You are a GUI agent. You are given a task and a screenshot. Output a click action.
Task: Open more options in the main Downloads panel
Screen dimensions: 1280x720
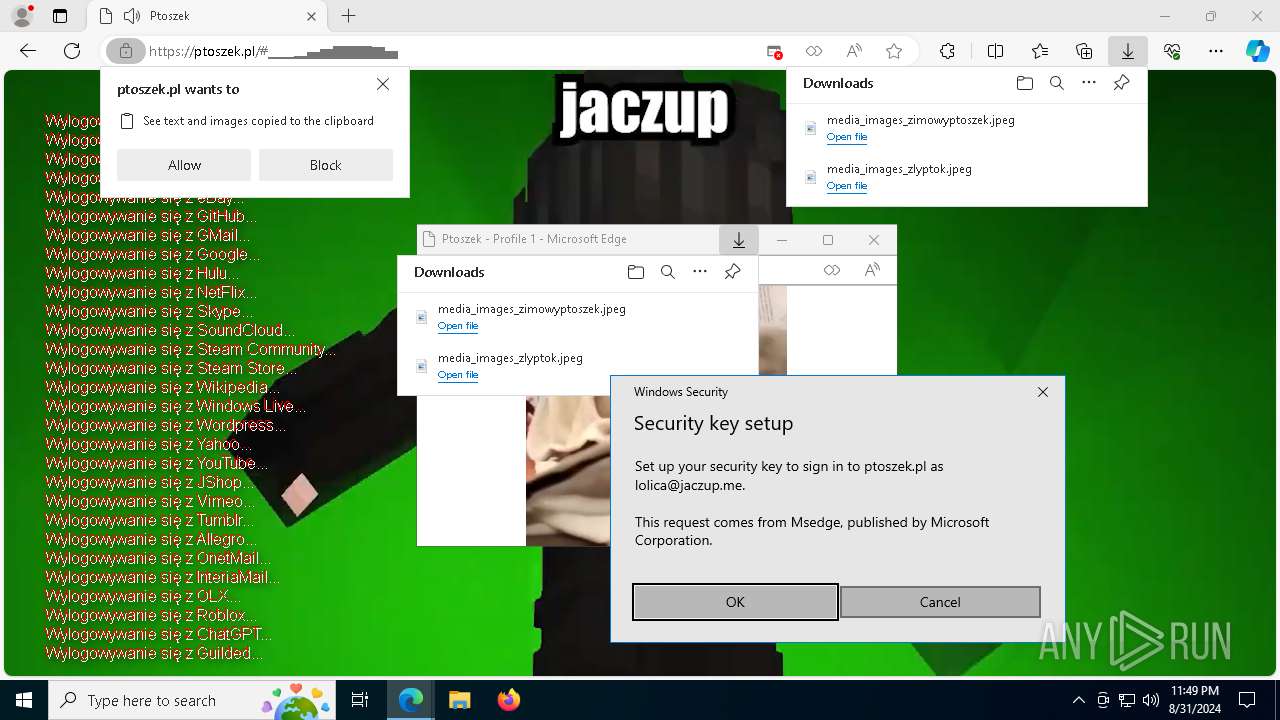[x=1088, y=83]
